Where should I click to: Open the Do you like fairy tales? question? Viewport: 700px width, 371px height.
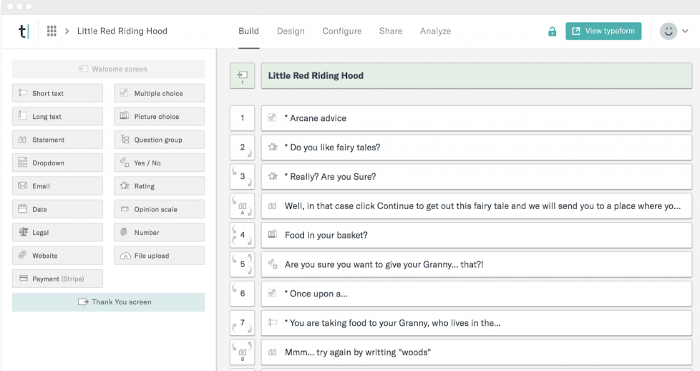pyautogui.click(x=476, y=148)
